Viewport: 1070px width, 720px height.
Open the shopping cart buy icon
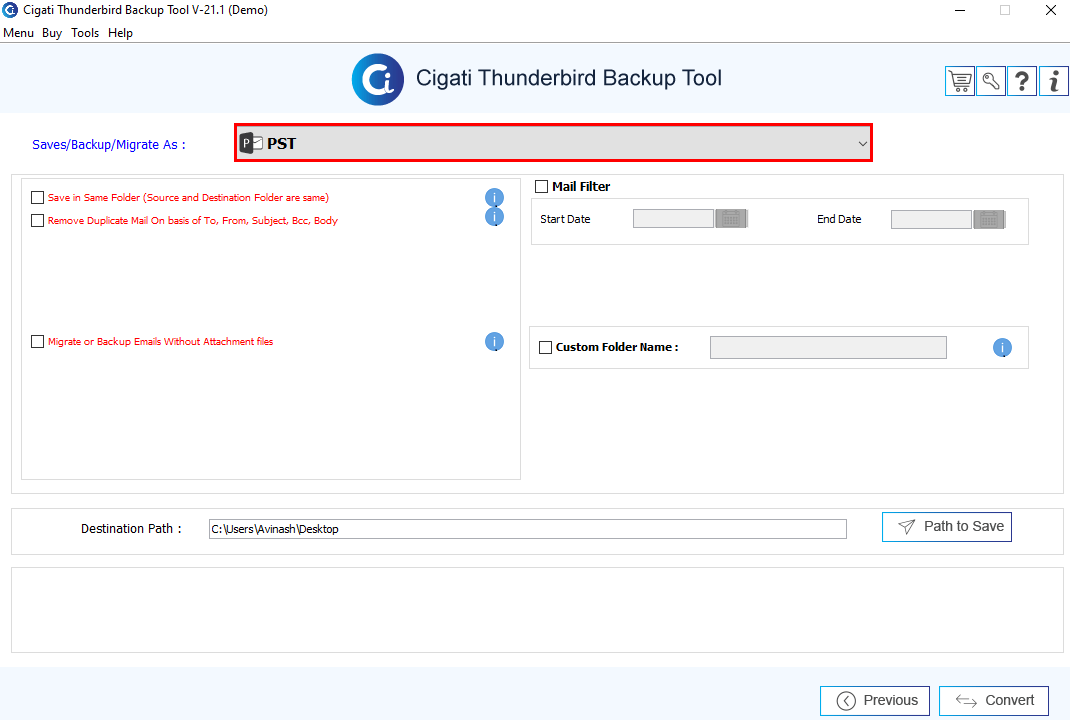(959, 81)
